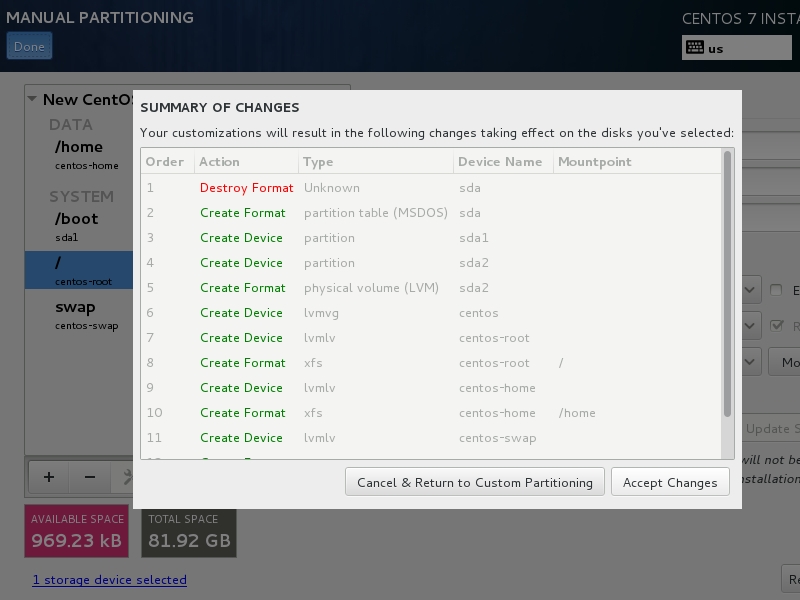The image size is (800, 600).
Task: Toggle the checked Reformat checkbox
Action: tap(776, 326)
